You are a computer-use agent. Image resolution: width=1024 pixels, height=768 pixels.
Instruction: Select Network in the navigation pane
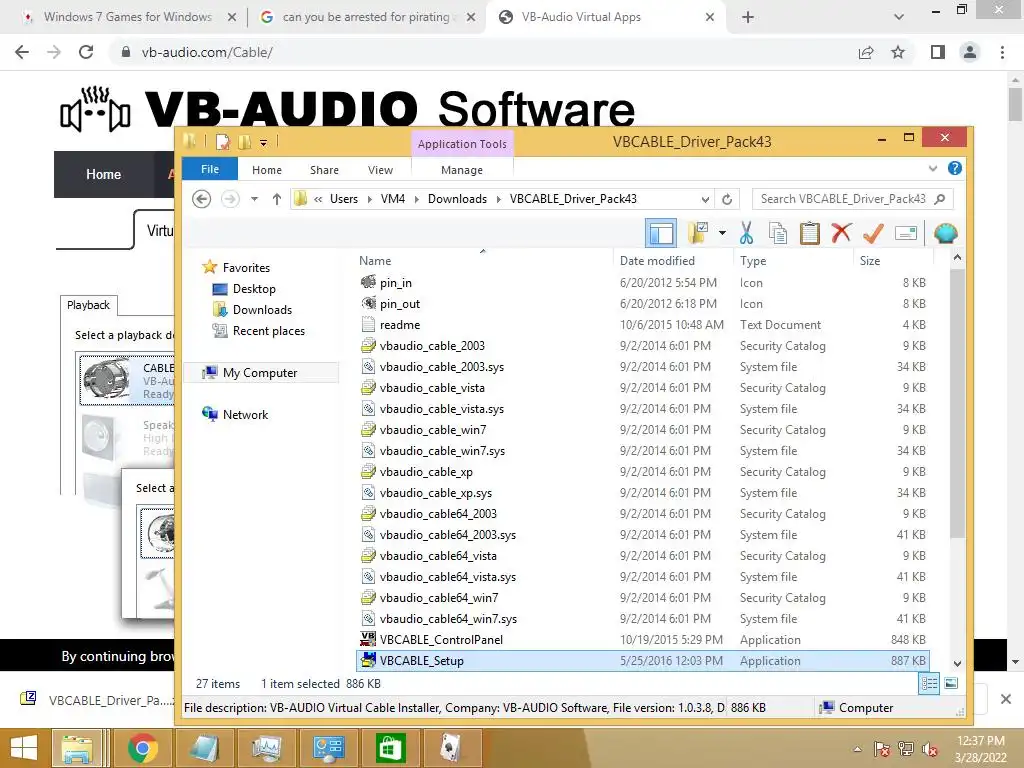pyautogui.click(x=245, y=415)
